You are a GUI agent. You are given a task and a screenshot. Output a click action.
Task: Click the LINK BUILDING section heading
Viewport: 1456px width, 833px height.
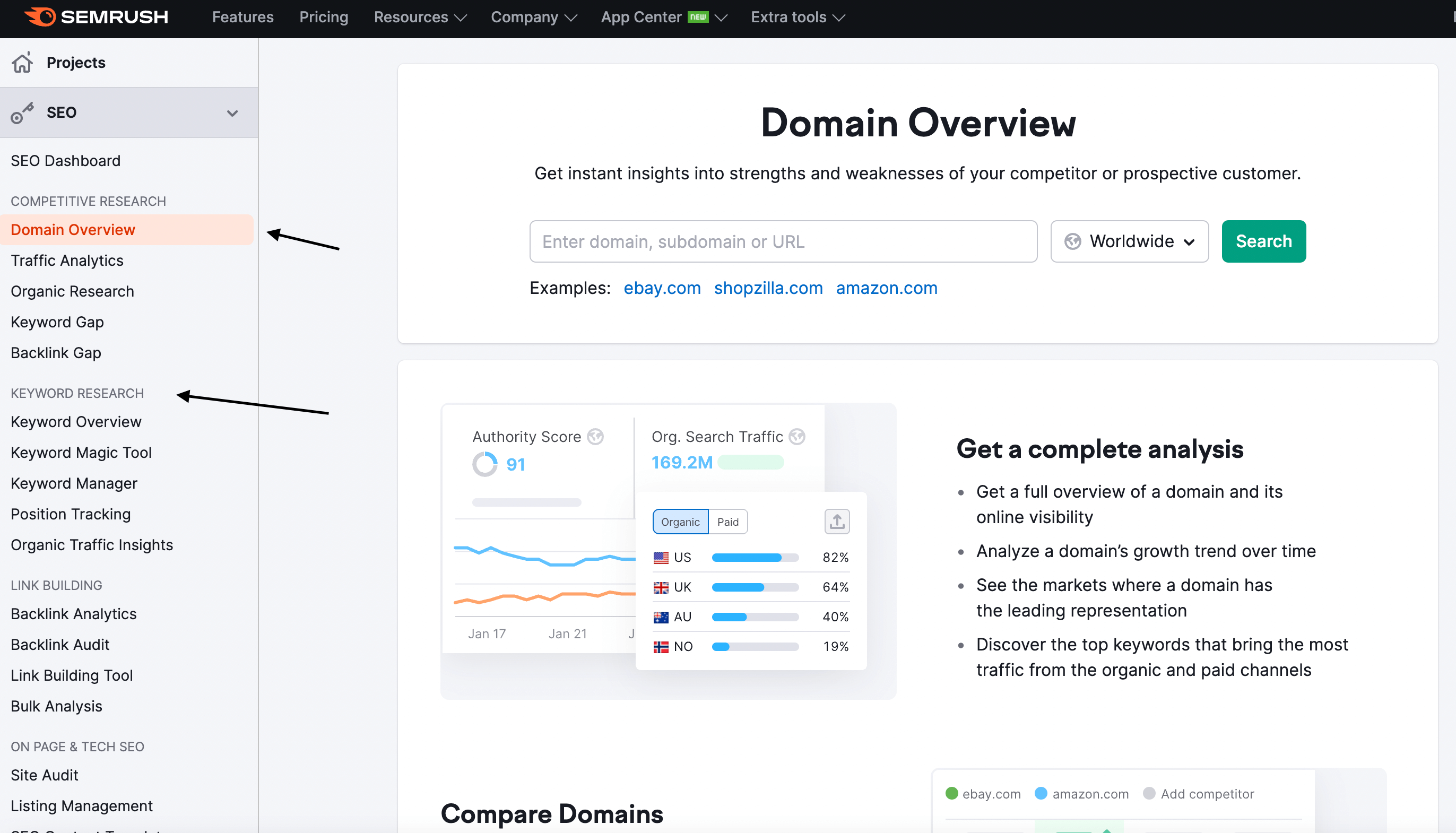tap(56, 585)
